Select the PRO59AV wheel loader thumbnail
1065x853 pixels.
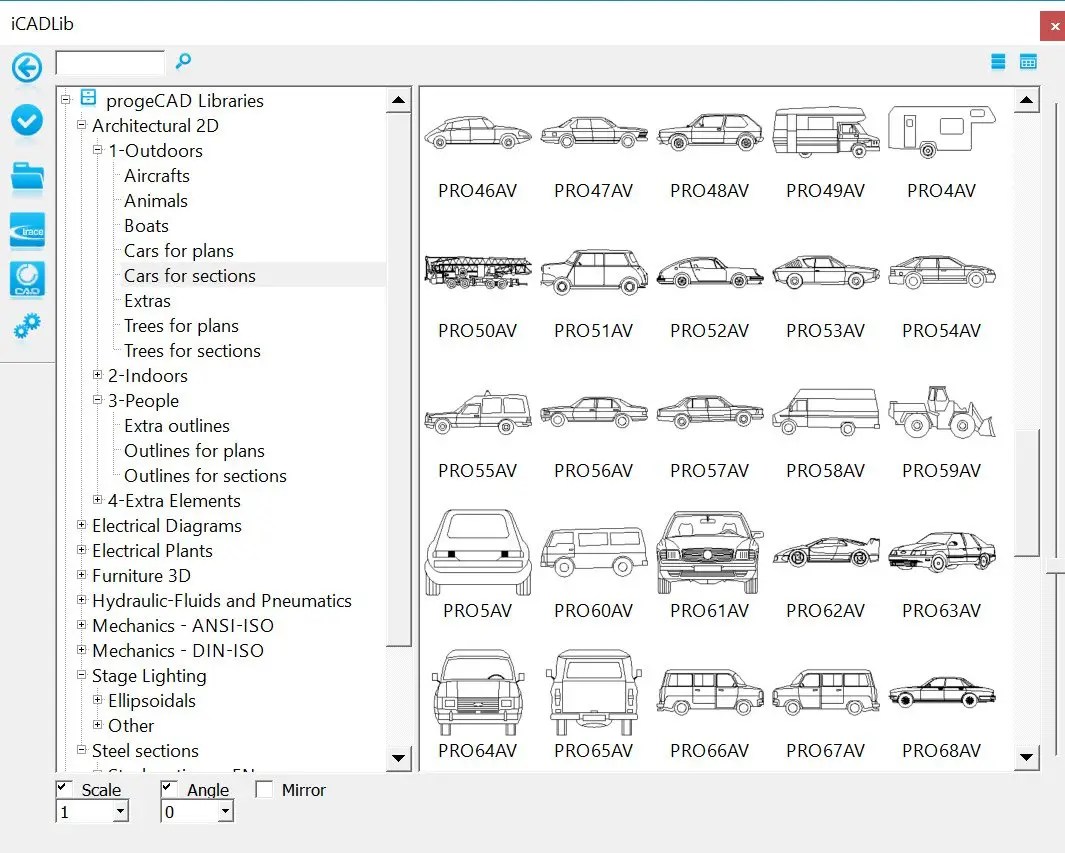[x=942, y=412]
